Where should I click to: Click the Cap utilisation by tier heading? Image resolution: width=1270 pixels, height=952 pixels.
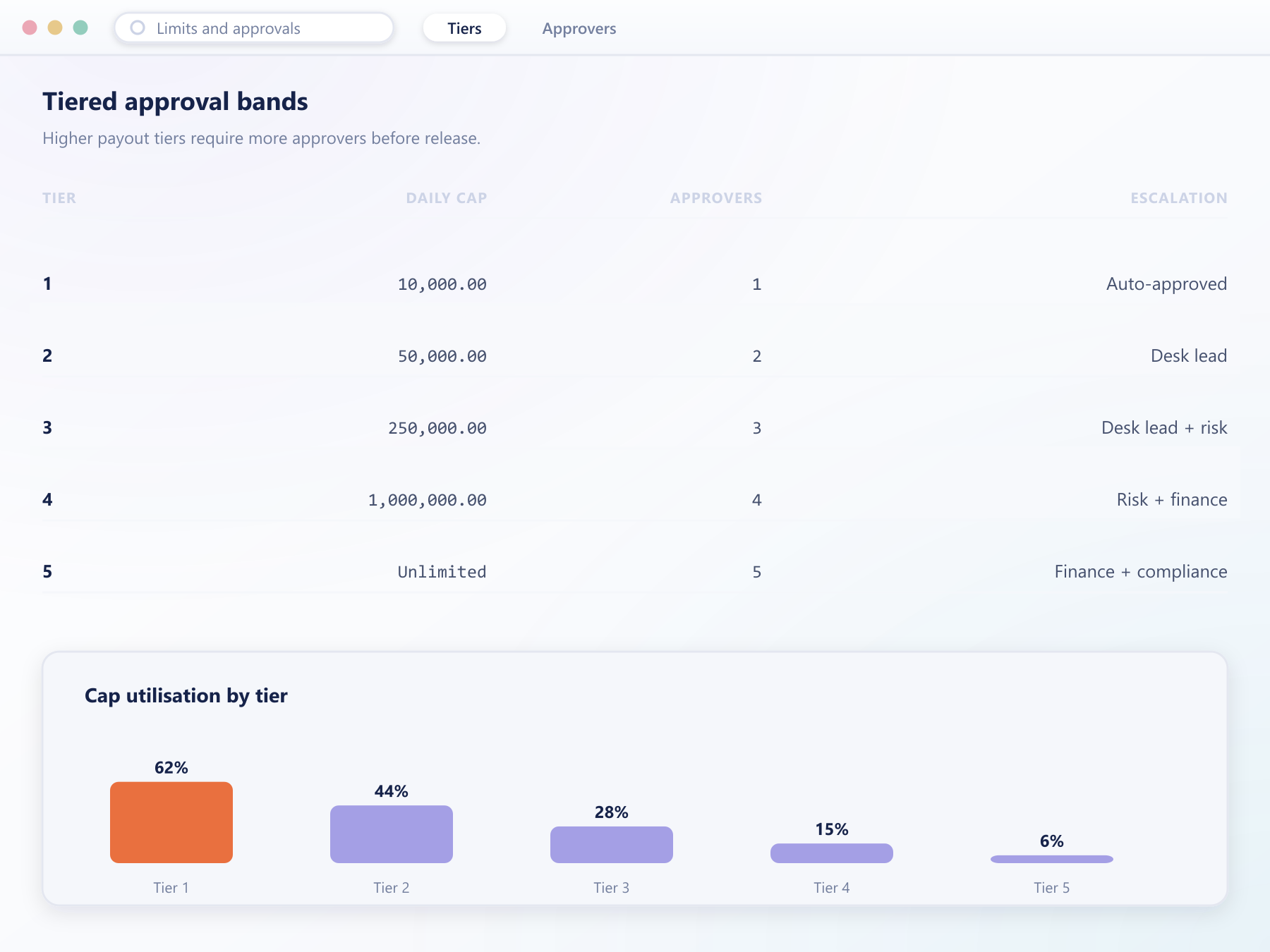tap(186, 696)
